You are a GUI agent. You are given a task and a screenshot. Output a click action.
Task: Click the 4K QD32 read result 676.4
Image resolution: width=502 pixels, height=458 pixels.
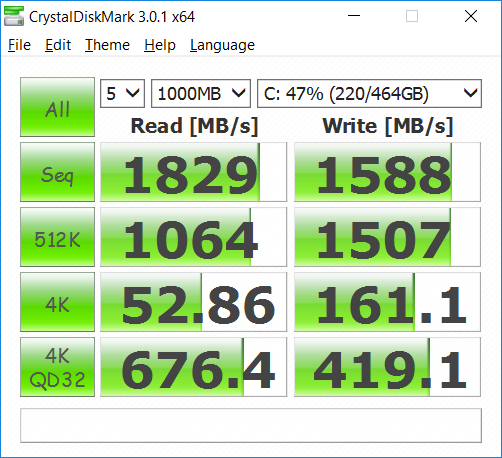click(193, 367)
